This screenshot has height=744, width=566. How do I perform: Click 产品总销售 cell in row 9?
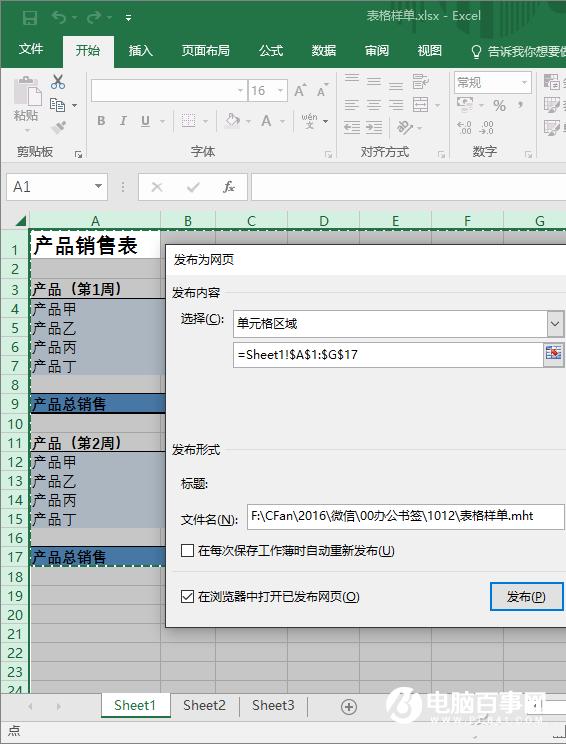pos(97,404)
